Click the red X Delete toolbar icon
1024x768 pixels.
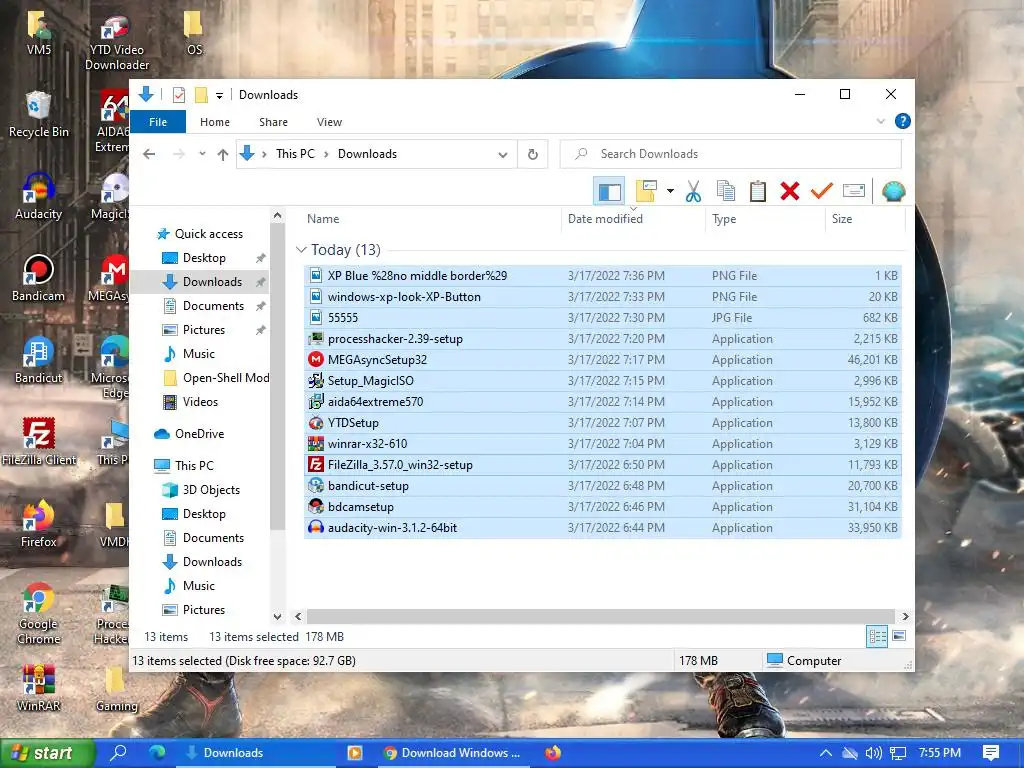click(x=790, y=191)
